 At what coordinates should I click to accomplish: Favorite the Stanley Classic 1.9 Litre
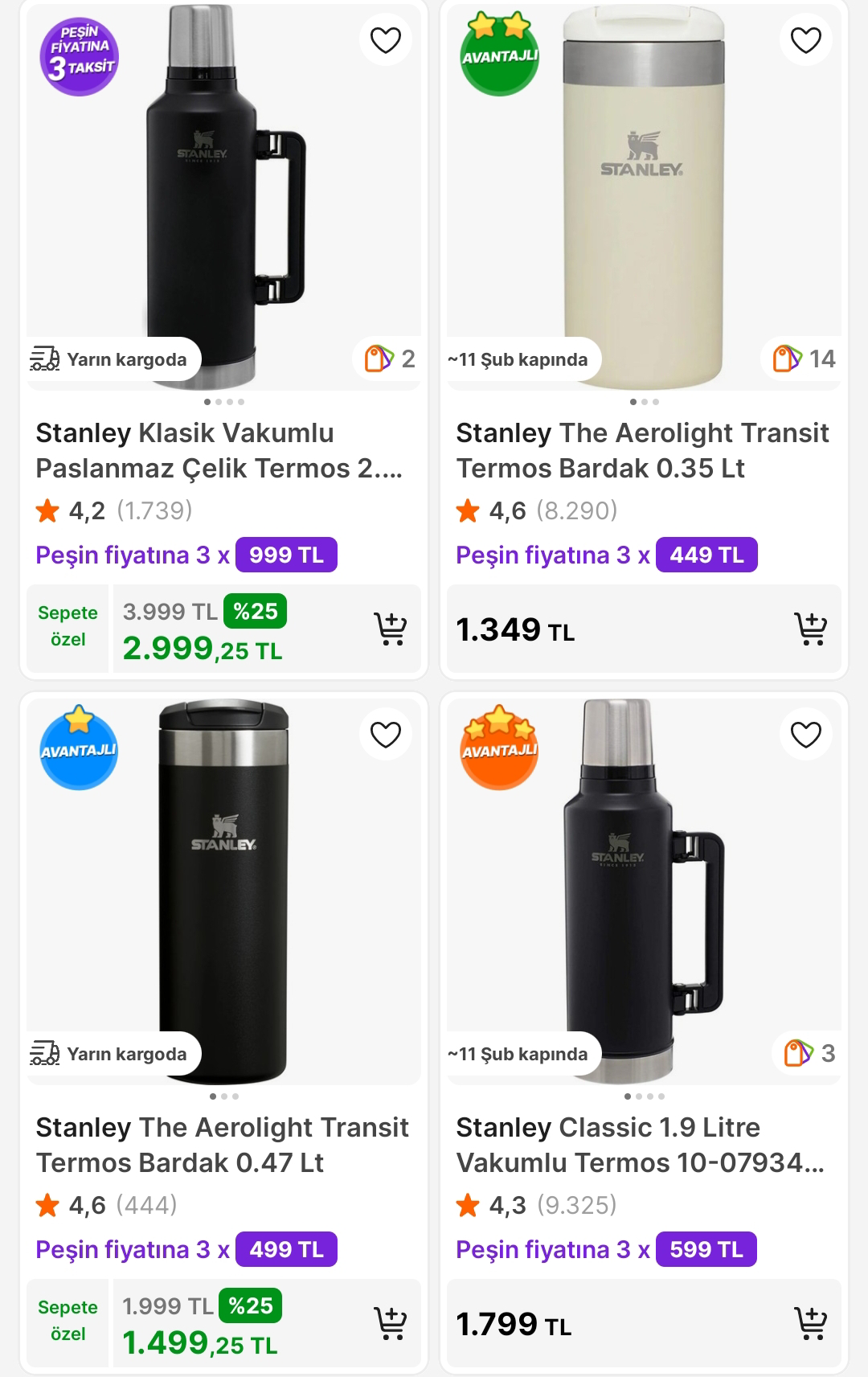[x=805, y=735]
